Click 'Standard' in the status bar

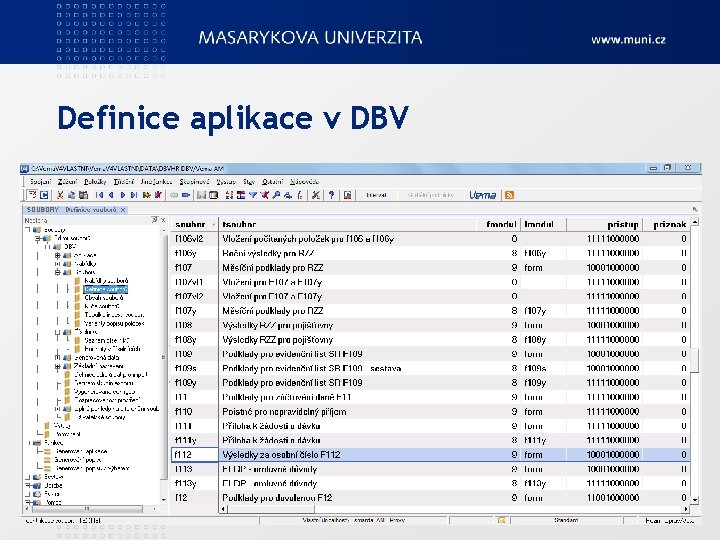click(x=566, y=520)
